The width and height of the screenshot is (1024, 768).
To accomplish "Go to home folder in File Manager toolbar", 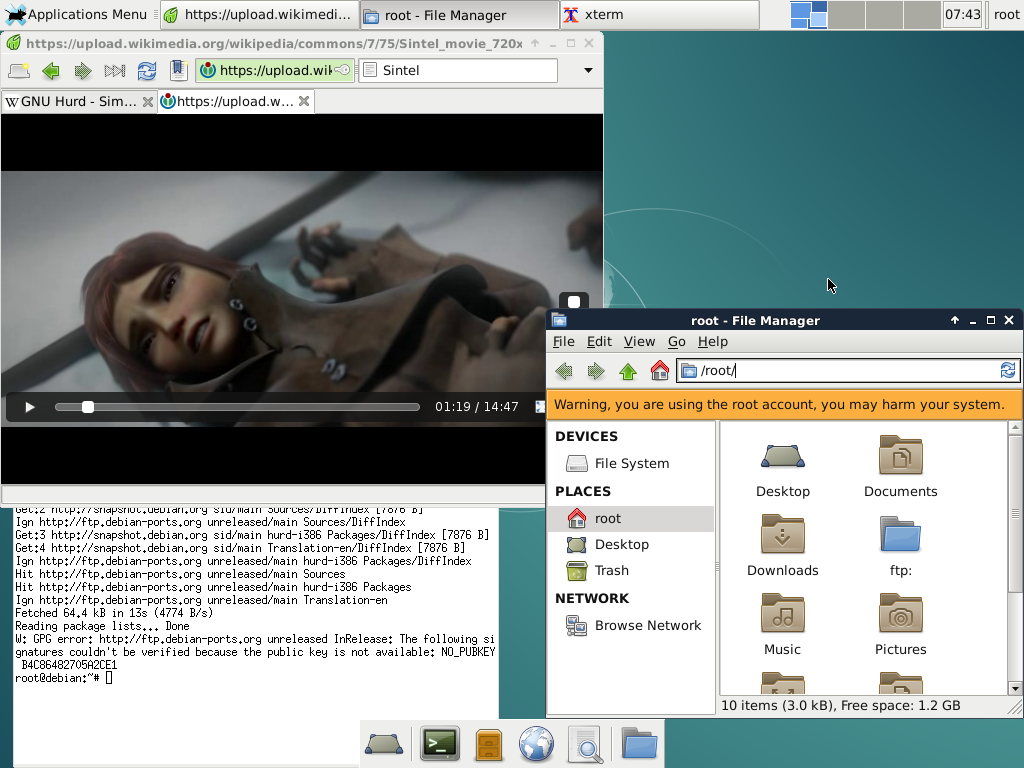I will (660, 371).
